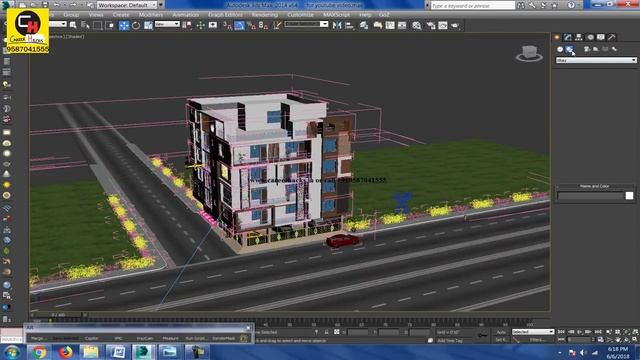This screenshot has width=640, height=360.
Task: Toggle the Percent Snap button
Action: [251, 25]
